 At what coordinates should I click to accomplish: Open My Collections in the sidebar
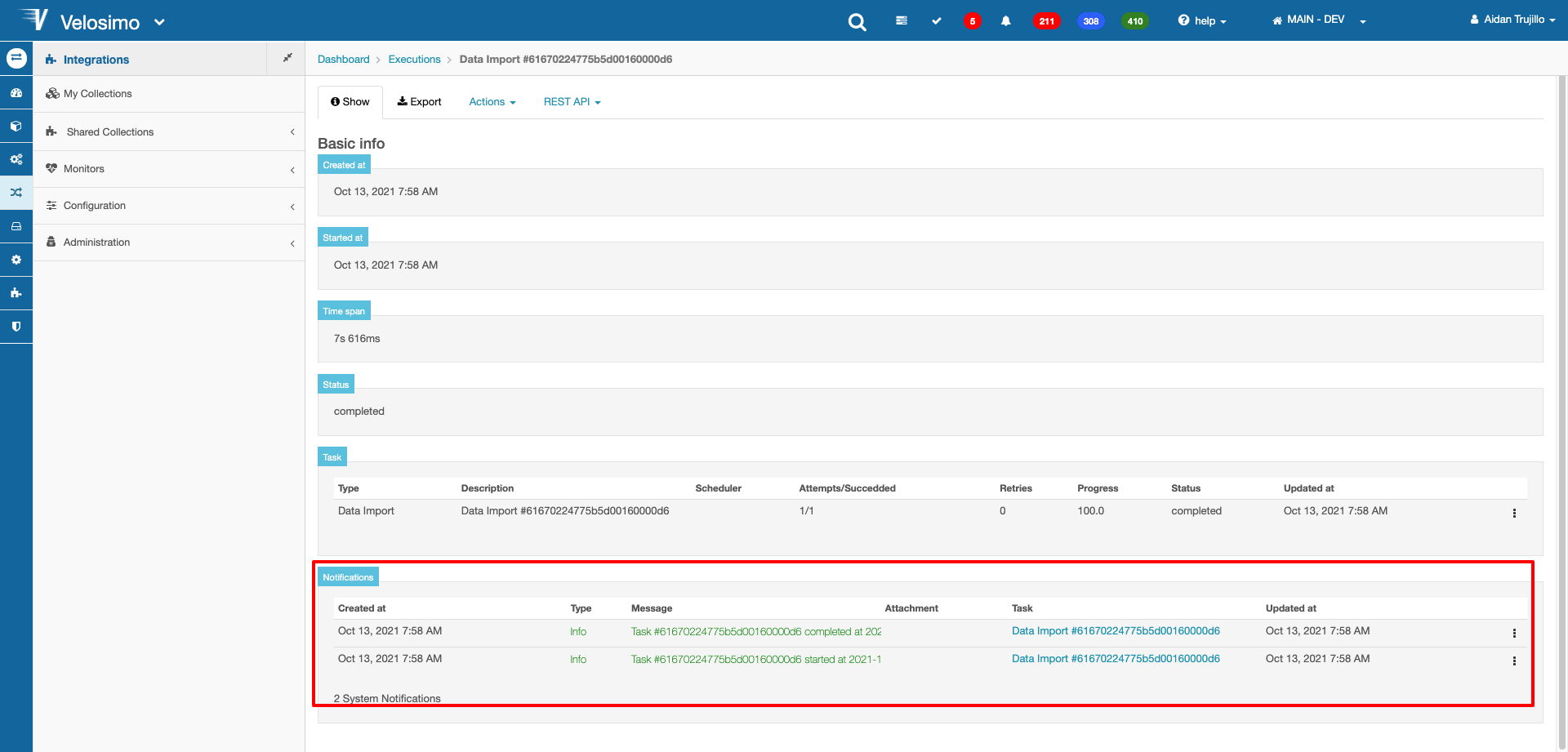[169, 94]
